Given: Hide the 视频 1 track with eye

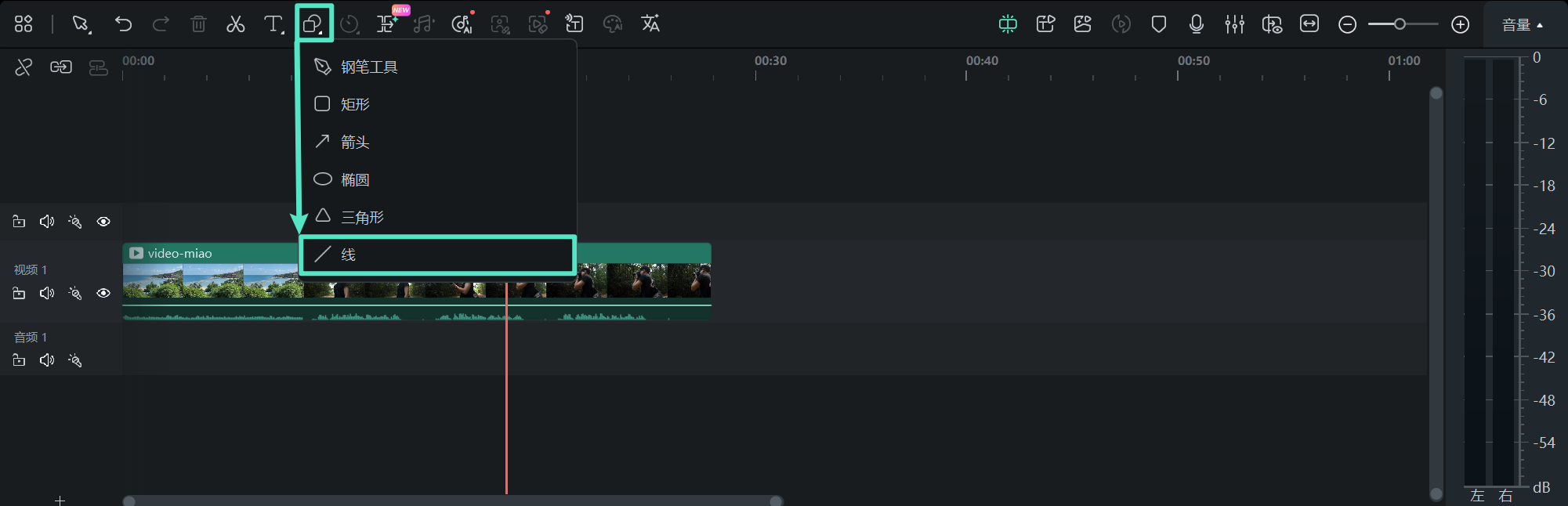Looking at the screenshot, I should pos(103,293).
